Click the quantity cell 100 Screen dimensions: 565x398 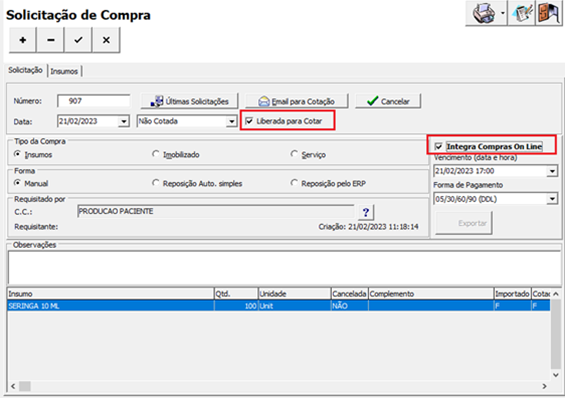(236, 306)
